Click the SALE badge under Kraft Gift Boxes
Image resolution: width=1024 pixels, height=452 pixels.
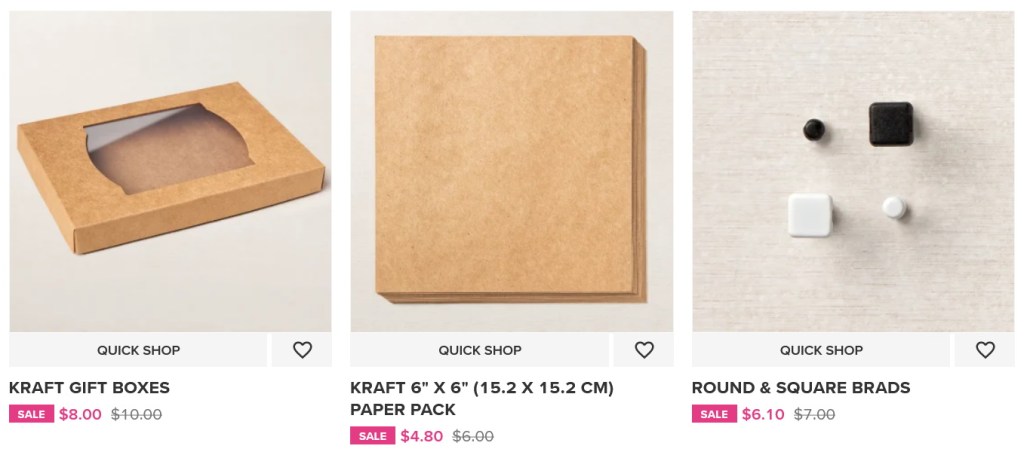(31, 414)
